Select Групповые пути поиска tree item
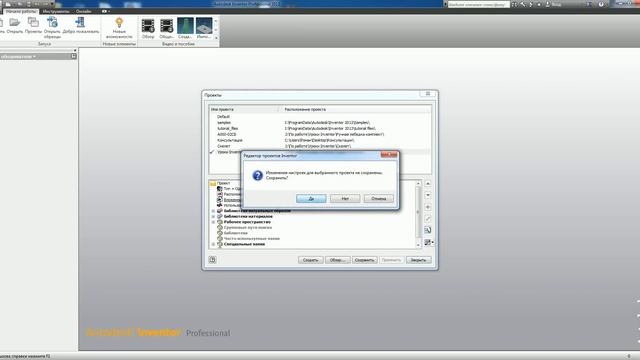Image resolution: width=640 pixels, height=360 pixels. click(248, 227)
